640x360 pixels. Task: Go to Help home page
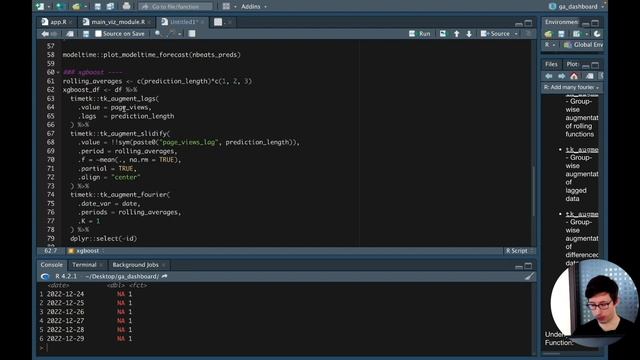tap(574, 76)
